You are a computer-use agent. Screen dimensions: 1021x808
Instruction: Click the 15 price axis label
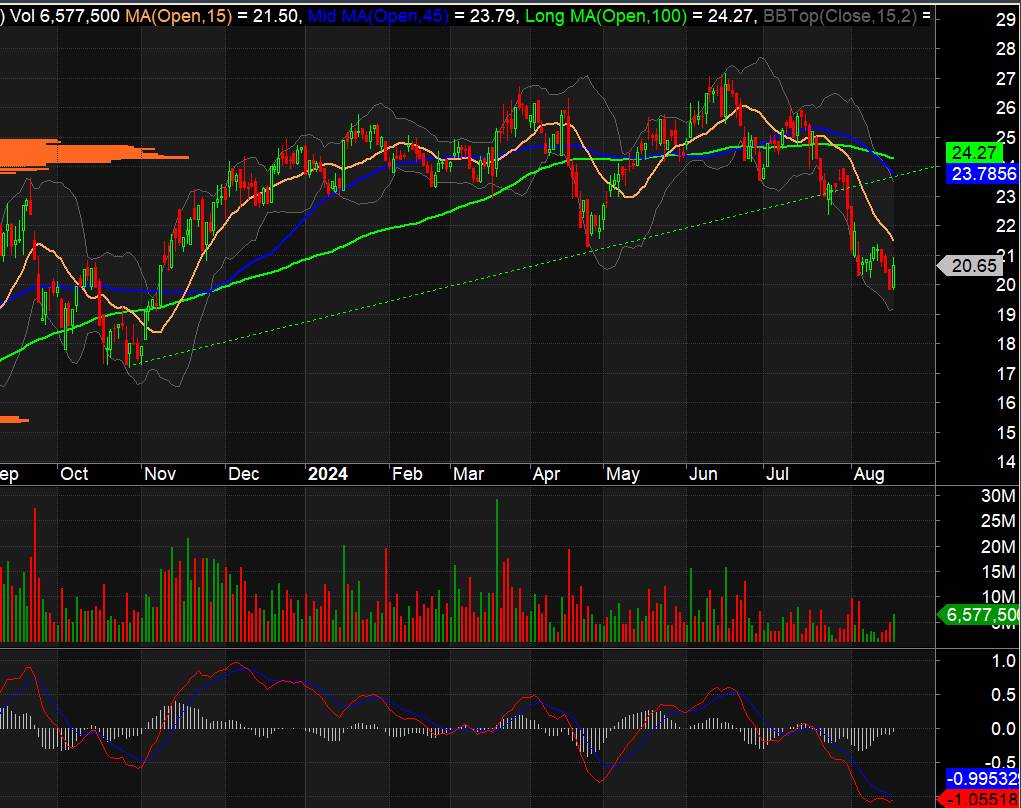coord(1005,432)
